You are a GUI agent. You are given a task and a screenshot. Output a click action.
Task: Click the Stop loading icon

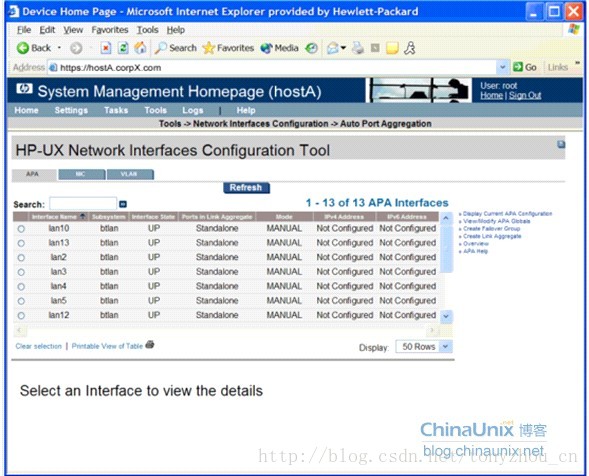click(106, 48)
